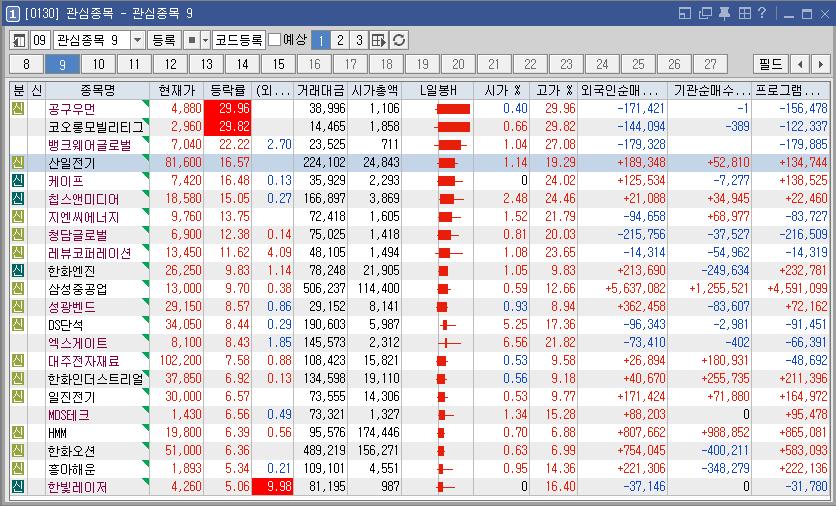
Task: Sort by the 거래대금 column header
Action: pyautogui.click(x=321, y=90)
